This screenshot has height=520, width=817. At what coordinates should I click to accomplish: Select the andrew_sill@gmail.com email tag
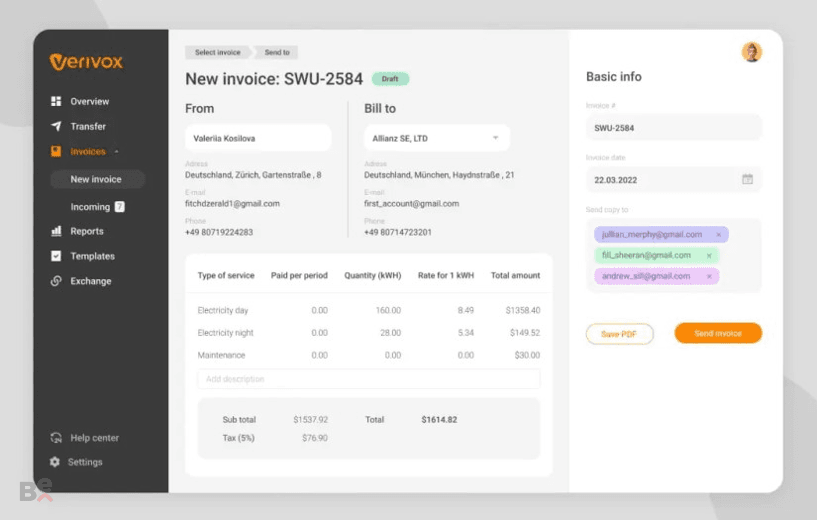click(x=657, y=276)
